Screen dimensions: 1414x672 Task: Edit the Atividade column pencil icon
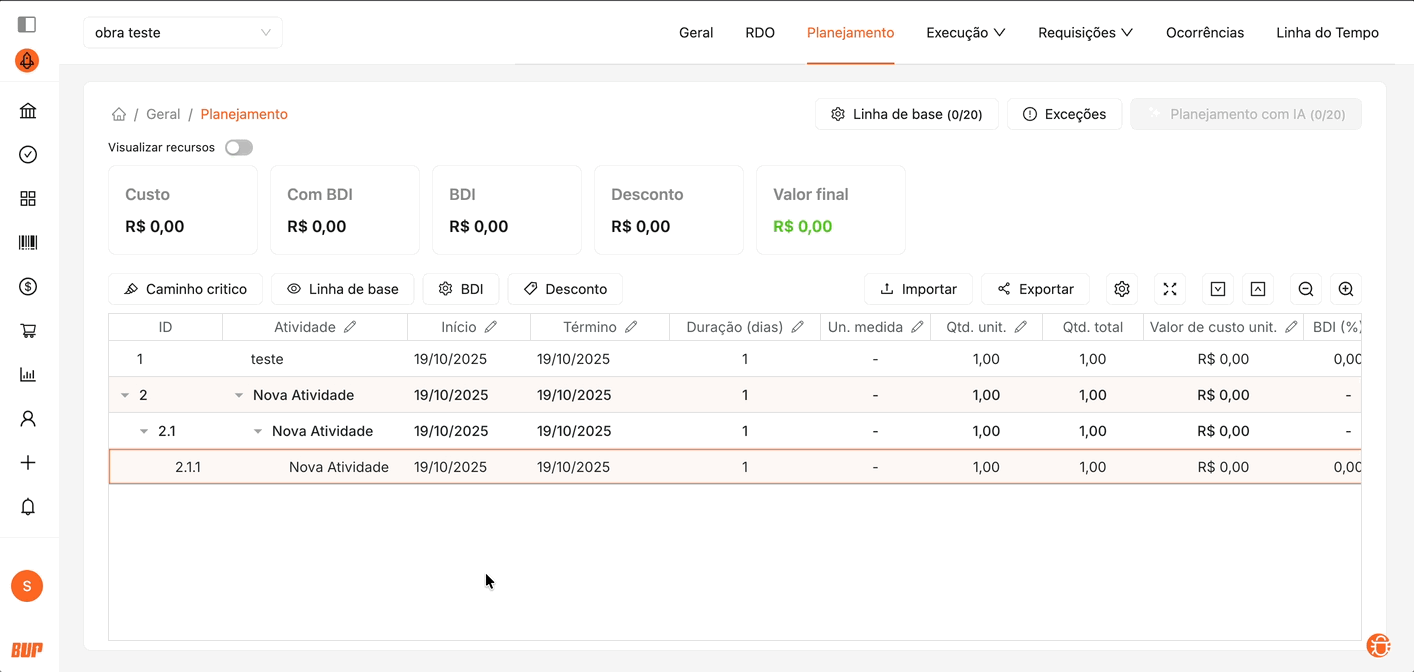tap(350, 327)
